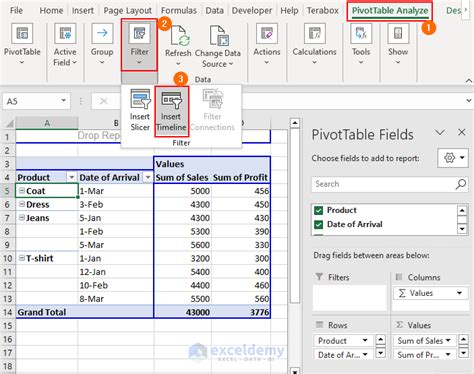Switch to the Insert tab
The width and height of the screenshot is (474, 374).
pos(83,11)
